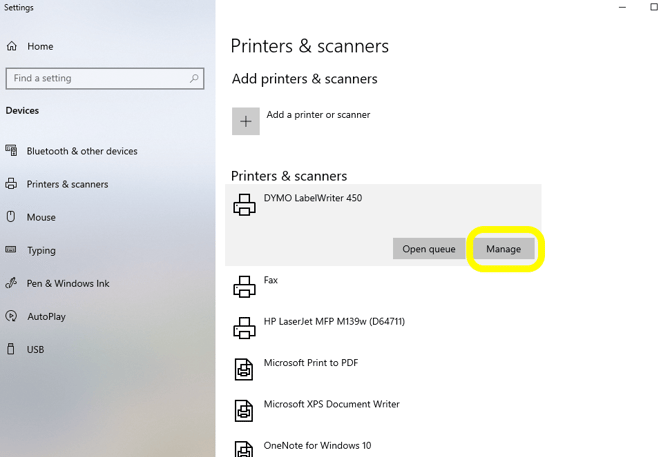This screenshot has width=670, height=457.
Task: Open the Home settings page
Action: point(41,46)
